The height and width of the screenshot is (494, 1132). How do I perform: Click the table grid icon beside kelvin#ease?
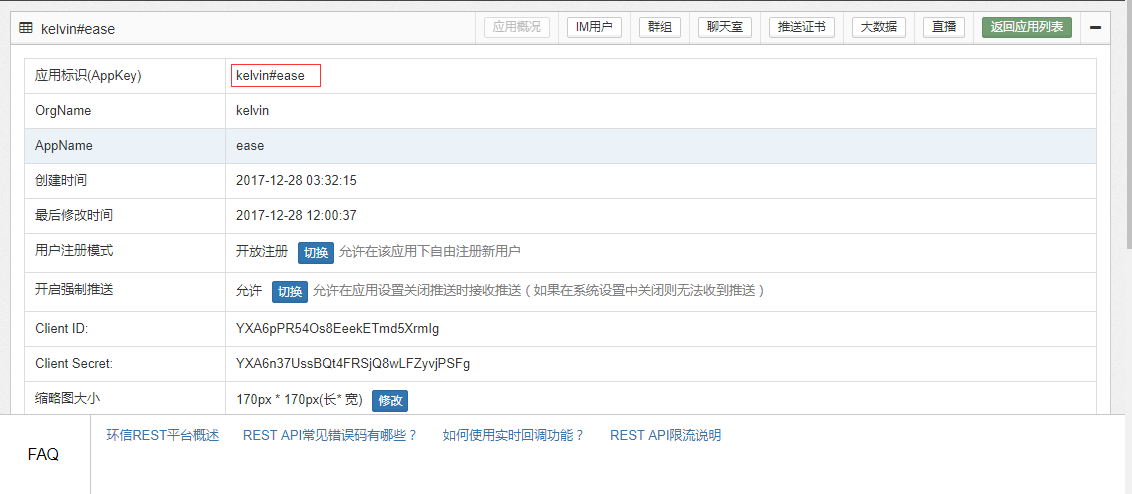25,28
